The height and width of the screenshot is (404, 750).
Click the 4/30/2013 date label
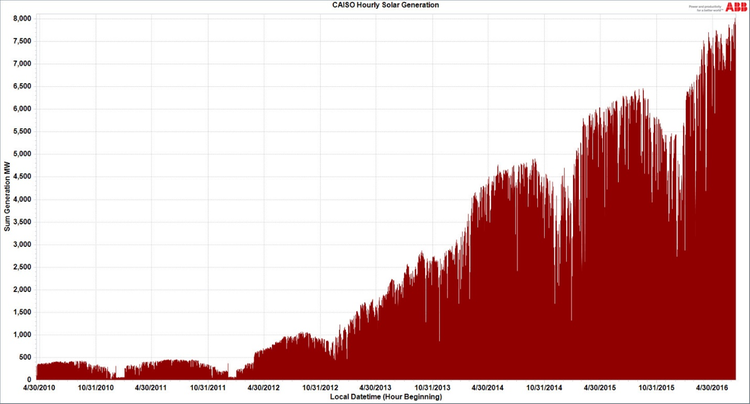(x=375, y=388)
